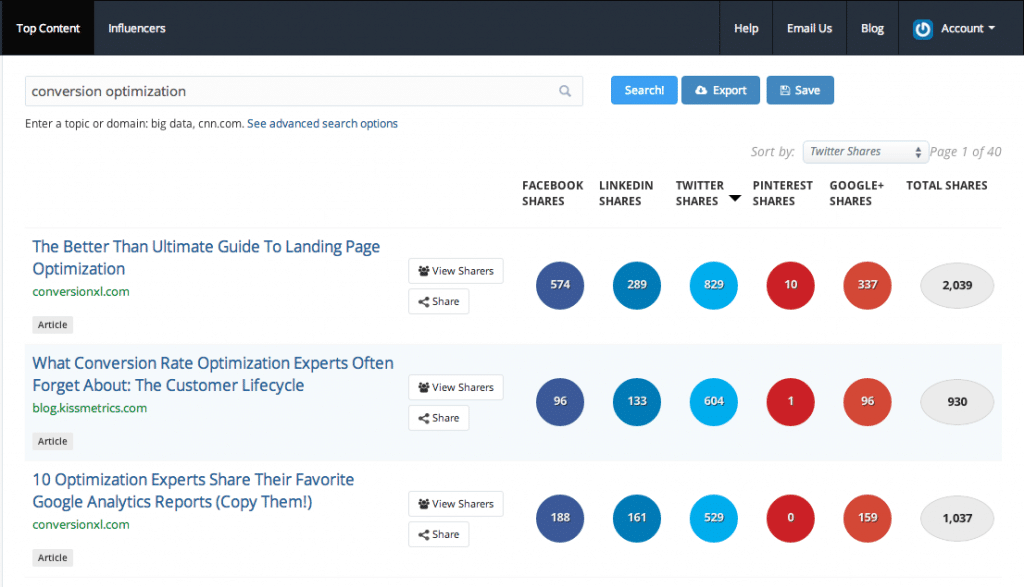This screenshot has width=1024, height=587.
Task: Click the 10 Pinterest shares circle
Action: pos(790,285)
